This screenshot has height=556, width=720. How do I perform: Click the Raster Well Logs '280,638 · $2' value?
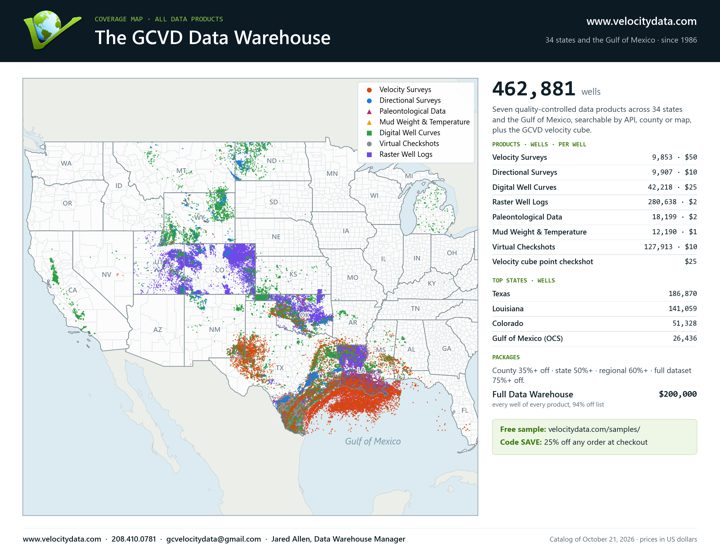(672, 202)
